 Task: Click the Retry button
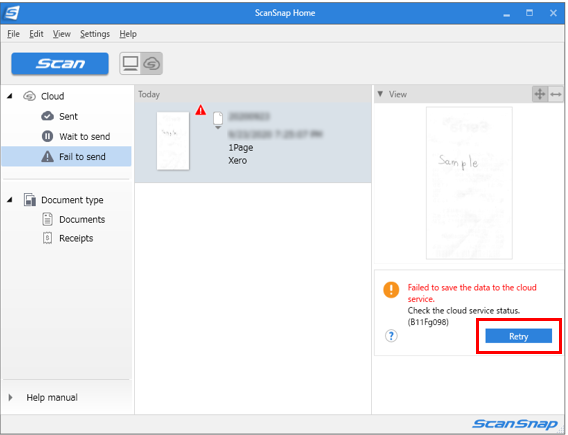[x=518, y=336]
